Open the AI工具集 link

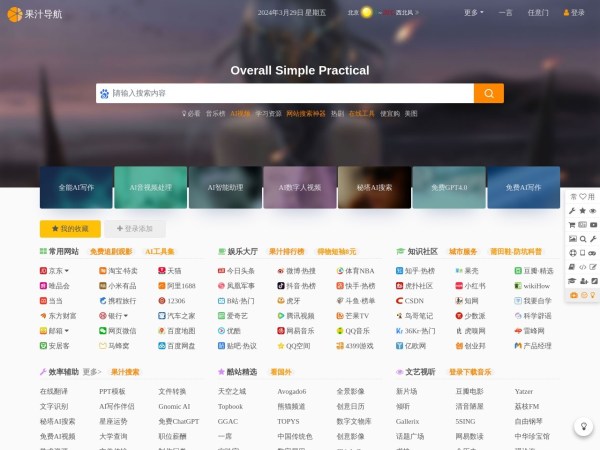click(x=160, y=251)
